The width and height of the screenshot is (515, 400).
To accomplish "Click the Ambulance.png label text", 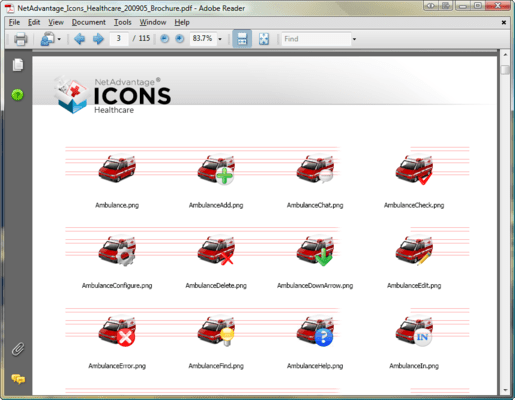I will (117, 205).
